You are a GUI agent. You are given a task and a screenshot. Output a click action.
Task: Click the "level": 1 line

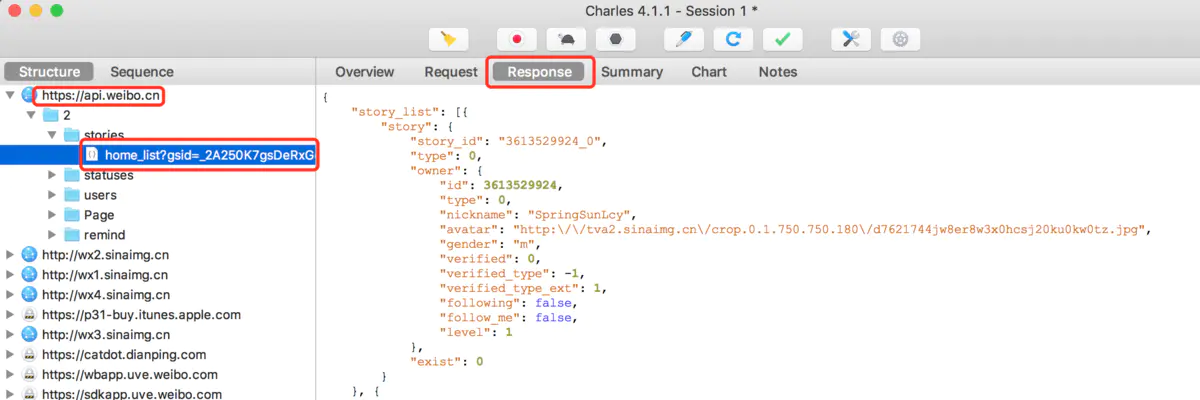[x=476, y=330]
